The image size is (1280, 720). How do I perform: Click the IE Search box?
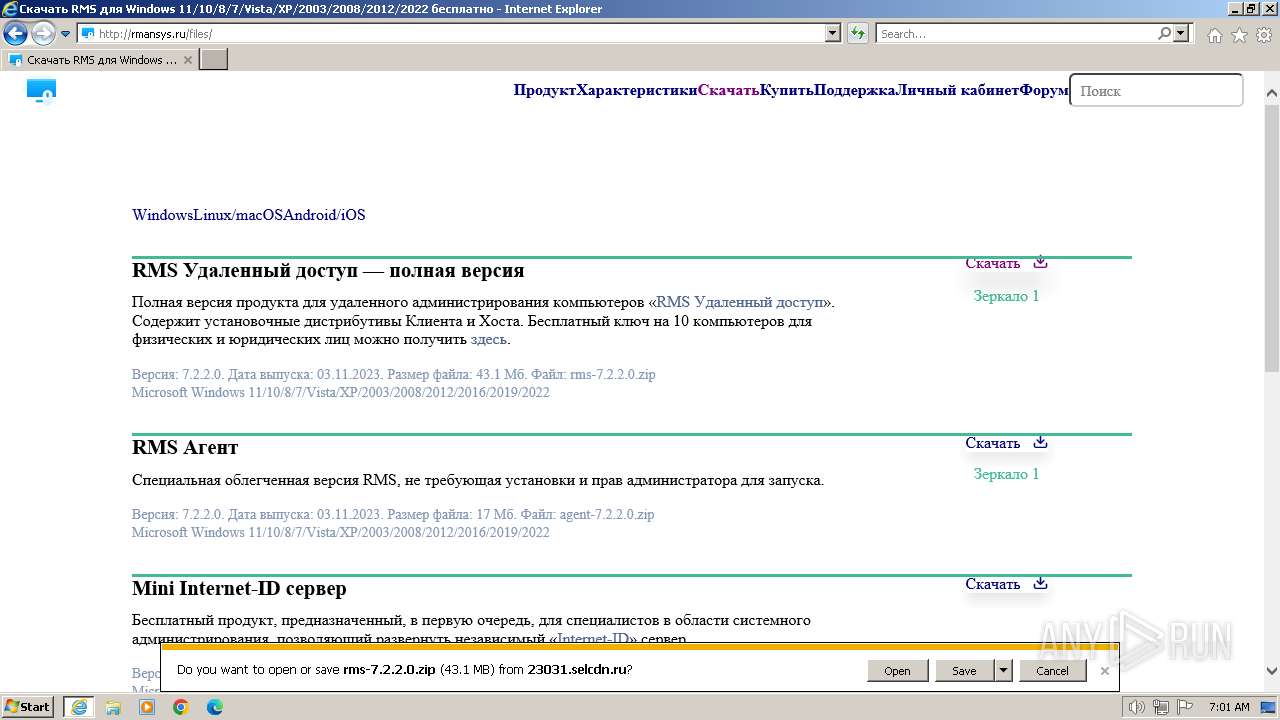(x=1017, y=33)
